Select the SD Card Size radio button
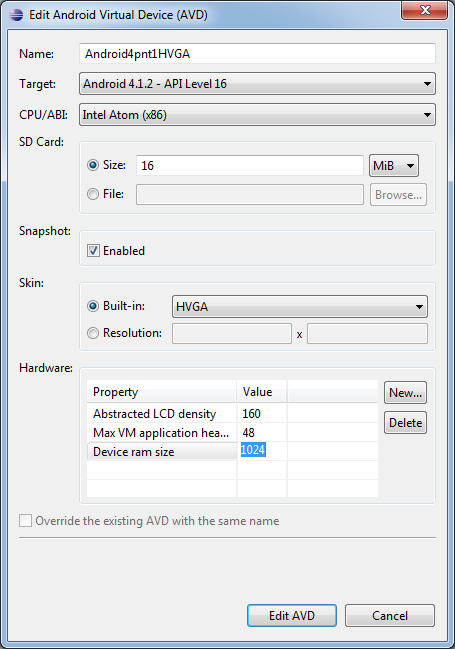Image resolution: width=455 pixels, height=649 pixels. (x=93, y=165)
